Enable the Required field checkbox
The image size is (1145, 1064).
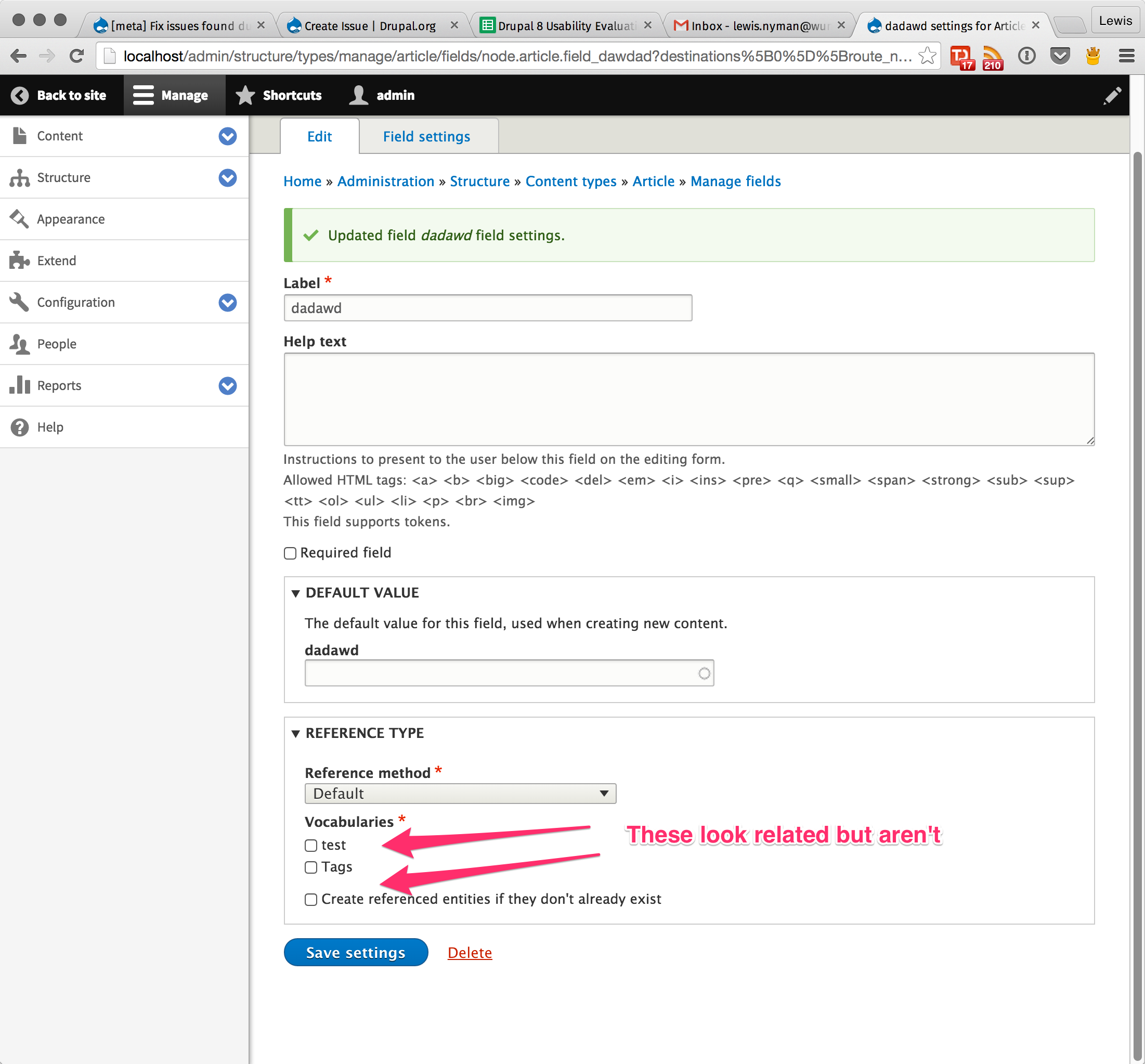290,553
